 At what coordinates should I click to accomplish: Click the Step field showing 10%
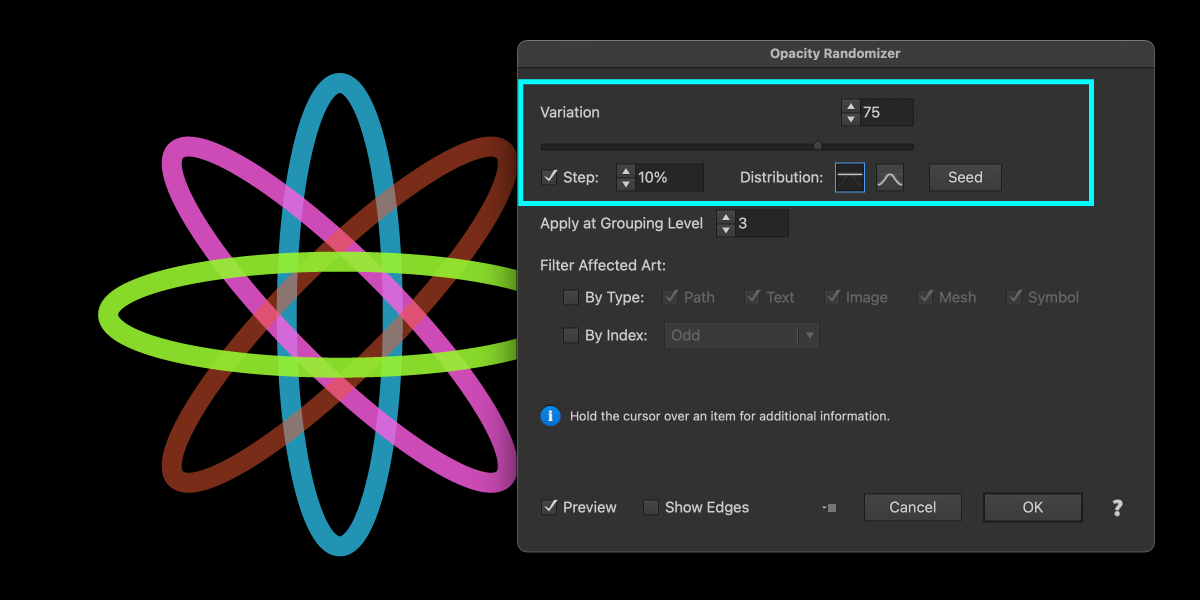(669, 177)
